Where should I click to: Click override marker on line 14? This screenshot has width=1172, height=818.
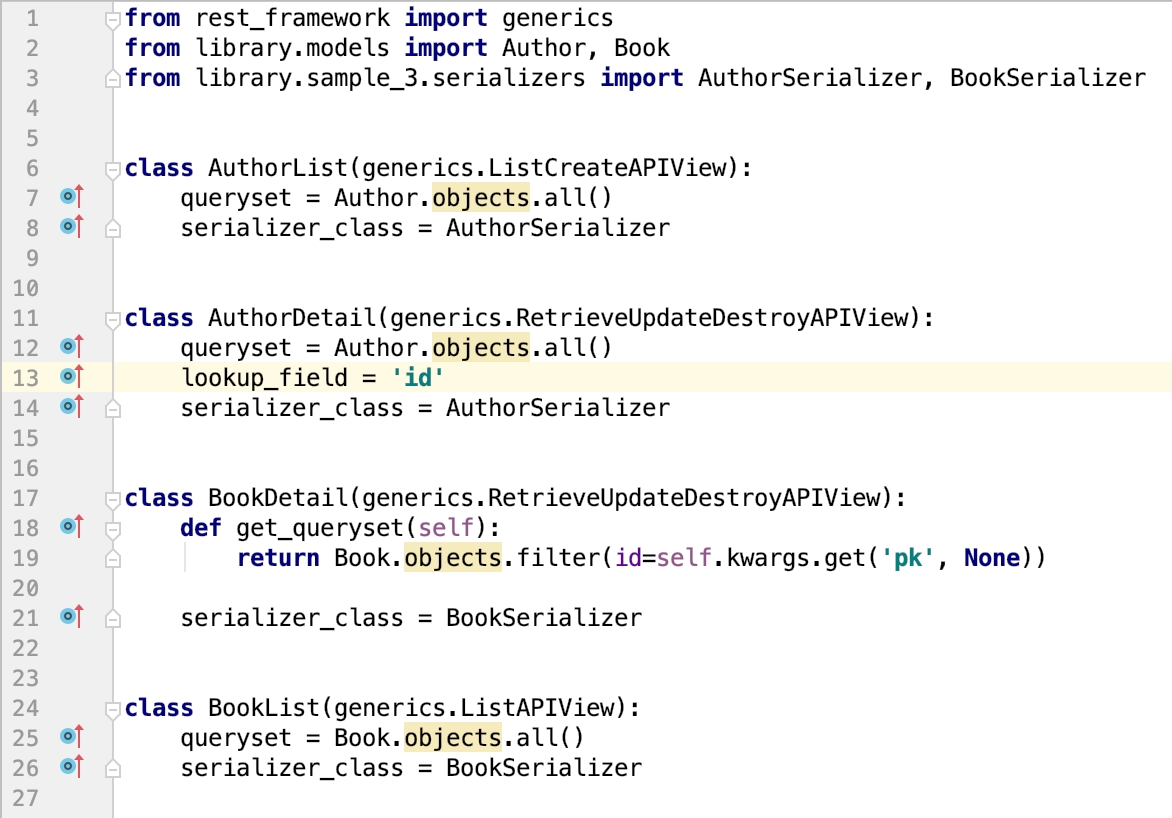(70, 408)
